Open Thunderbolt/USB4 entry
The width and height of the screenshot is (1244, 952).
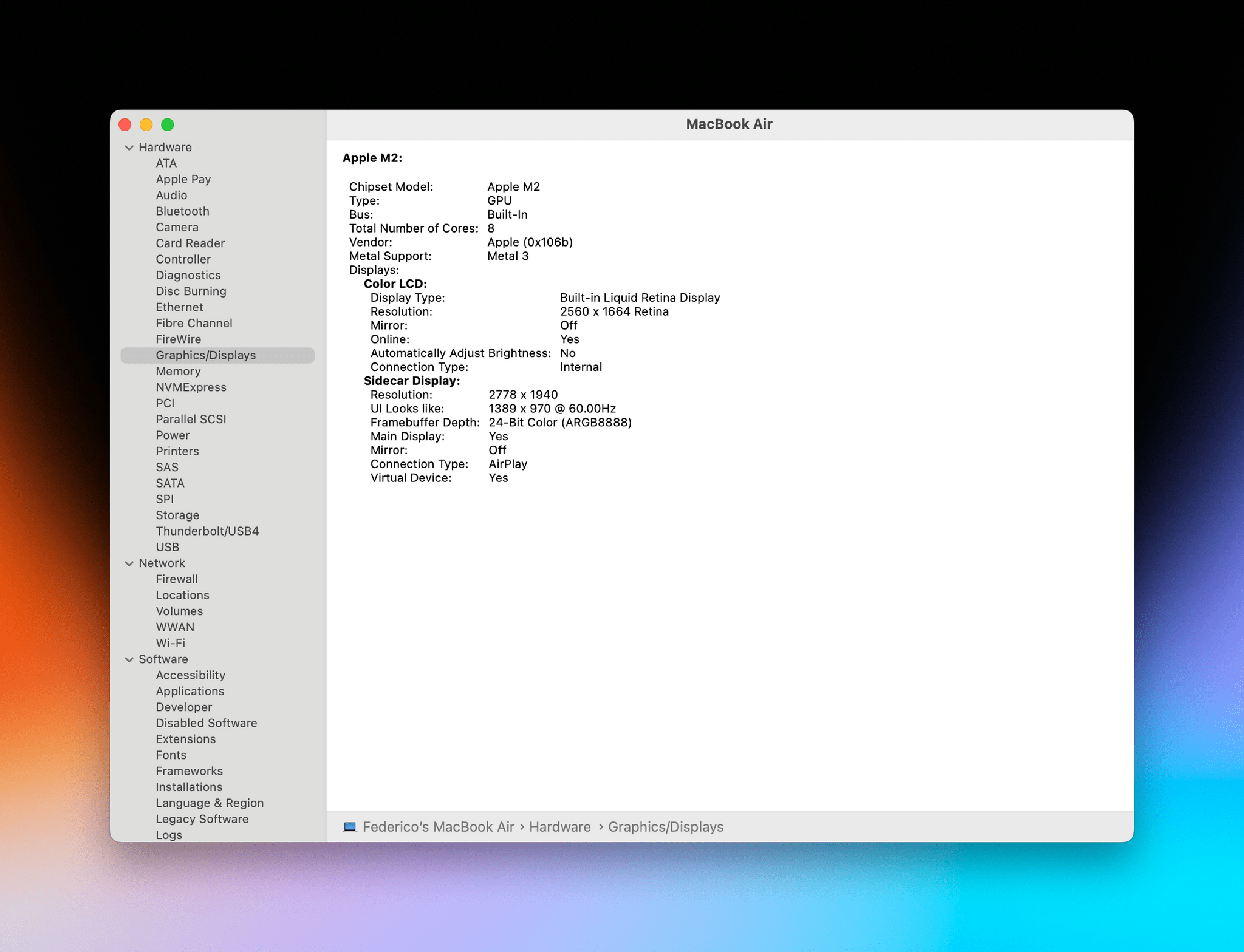point(207,531)
